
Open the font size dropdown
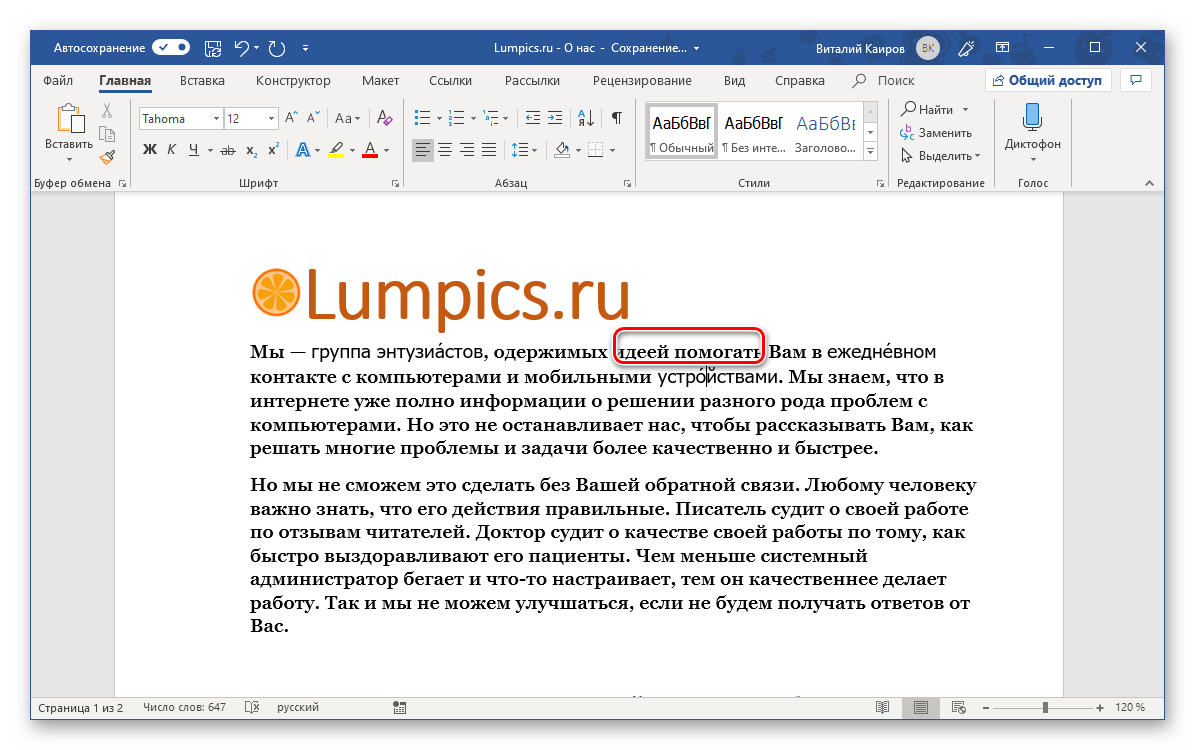[x=271, y=119]
